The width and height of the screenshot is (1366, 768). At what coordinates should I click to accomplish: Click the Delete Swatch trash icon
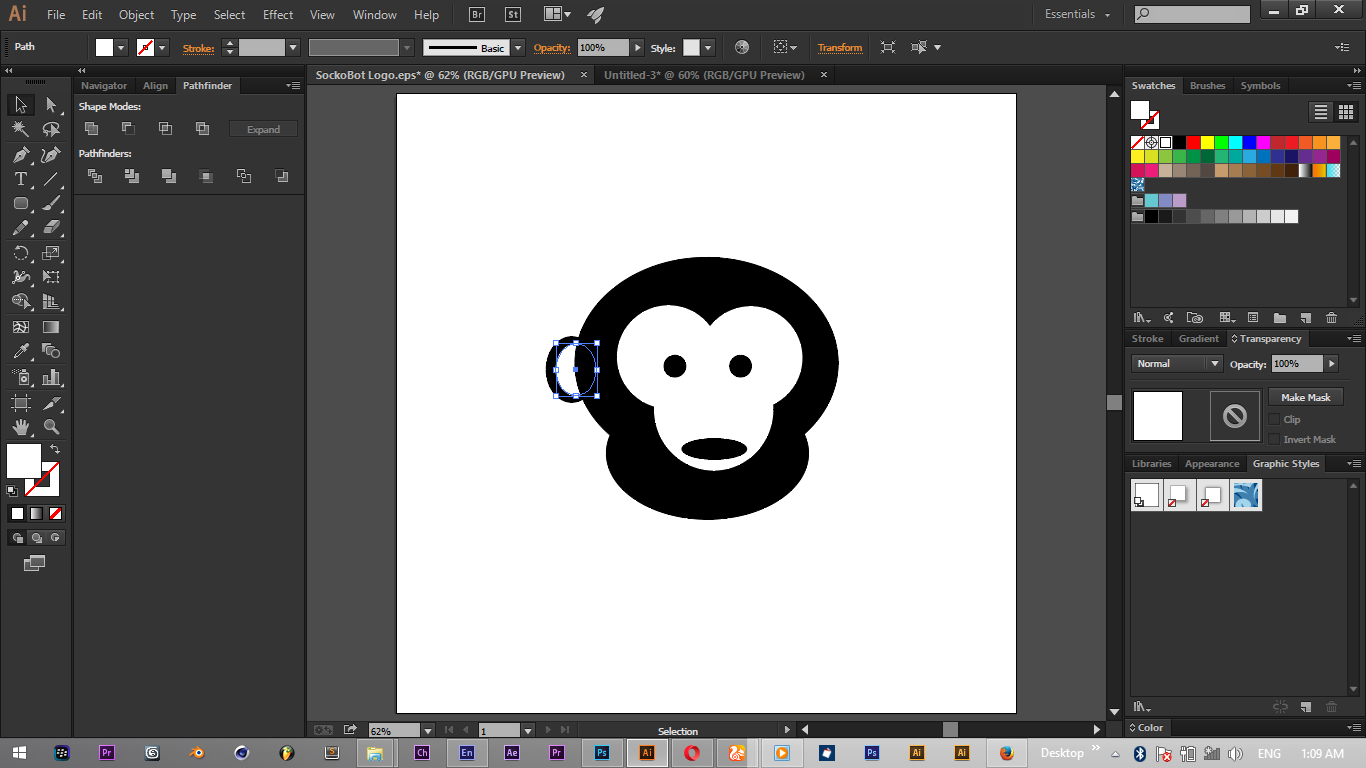1331,318
